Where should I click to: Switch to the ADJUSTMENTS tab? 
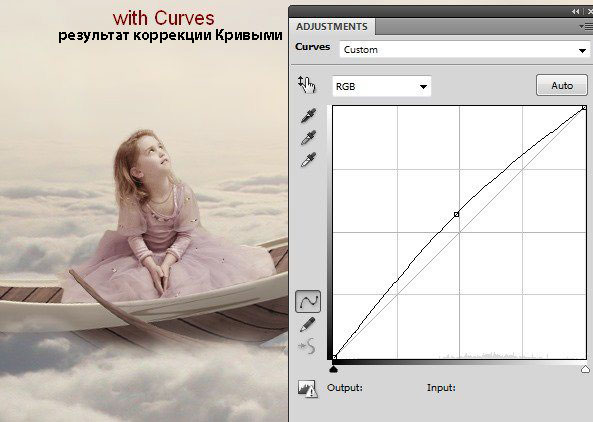[x=332, y=26]
